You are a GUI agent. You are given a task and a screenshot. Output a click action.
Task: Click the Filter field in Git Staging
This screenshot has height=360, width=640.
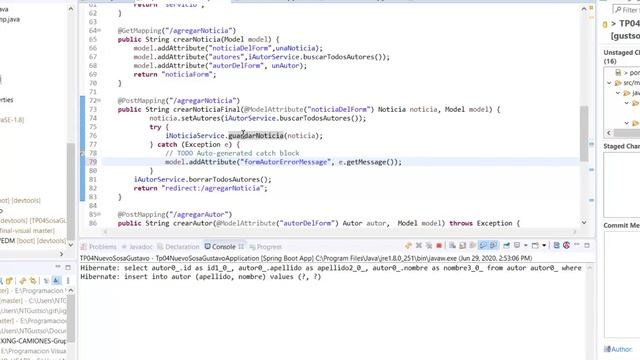pos(627,9)
